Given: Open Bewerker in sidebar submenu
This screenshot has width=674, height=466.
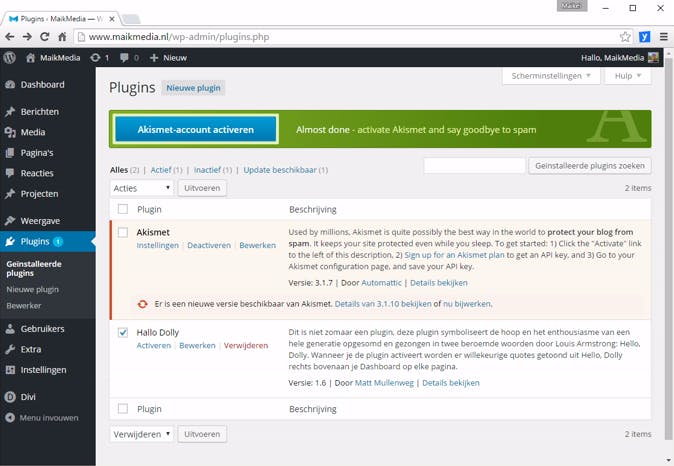Looking at the screenshot, I should click(x=24, y=306).
